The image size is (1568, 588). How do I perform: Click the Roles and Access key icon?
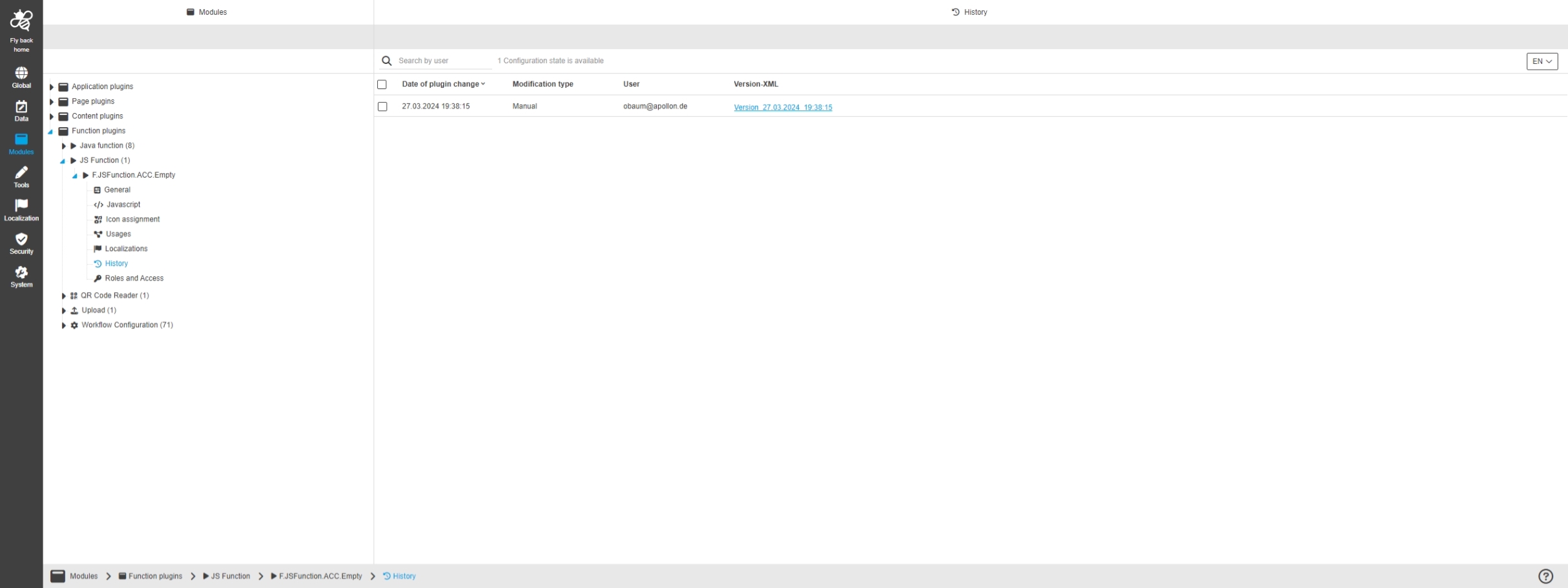(98, 278)
